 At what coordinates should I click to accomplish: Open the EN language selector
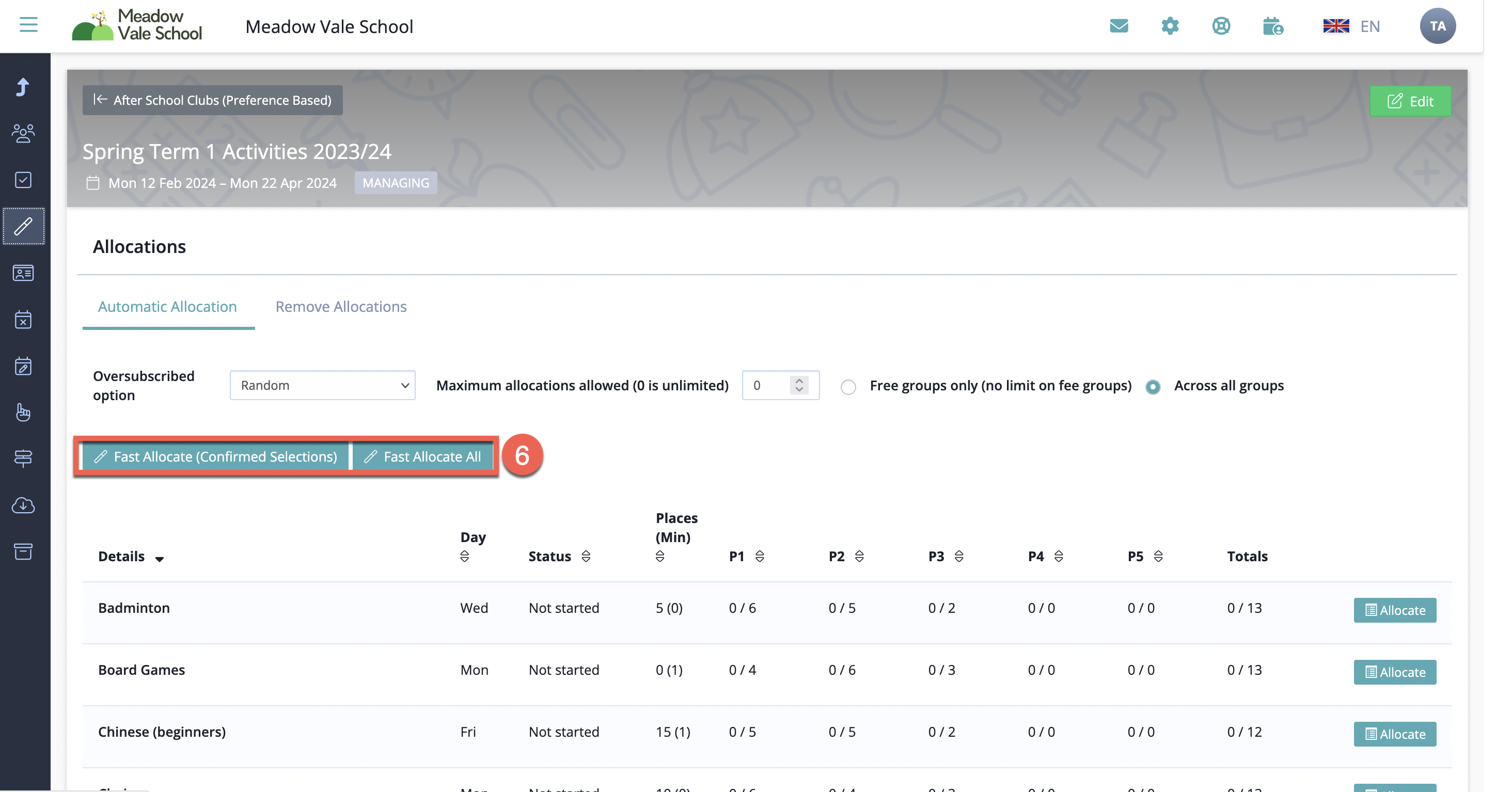pos(1351,26)
